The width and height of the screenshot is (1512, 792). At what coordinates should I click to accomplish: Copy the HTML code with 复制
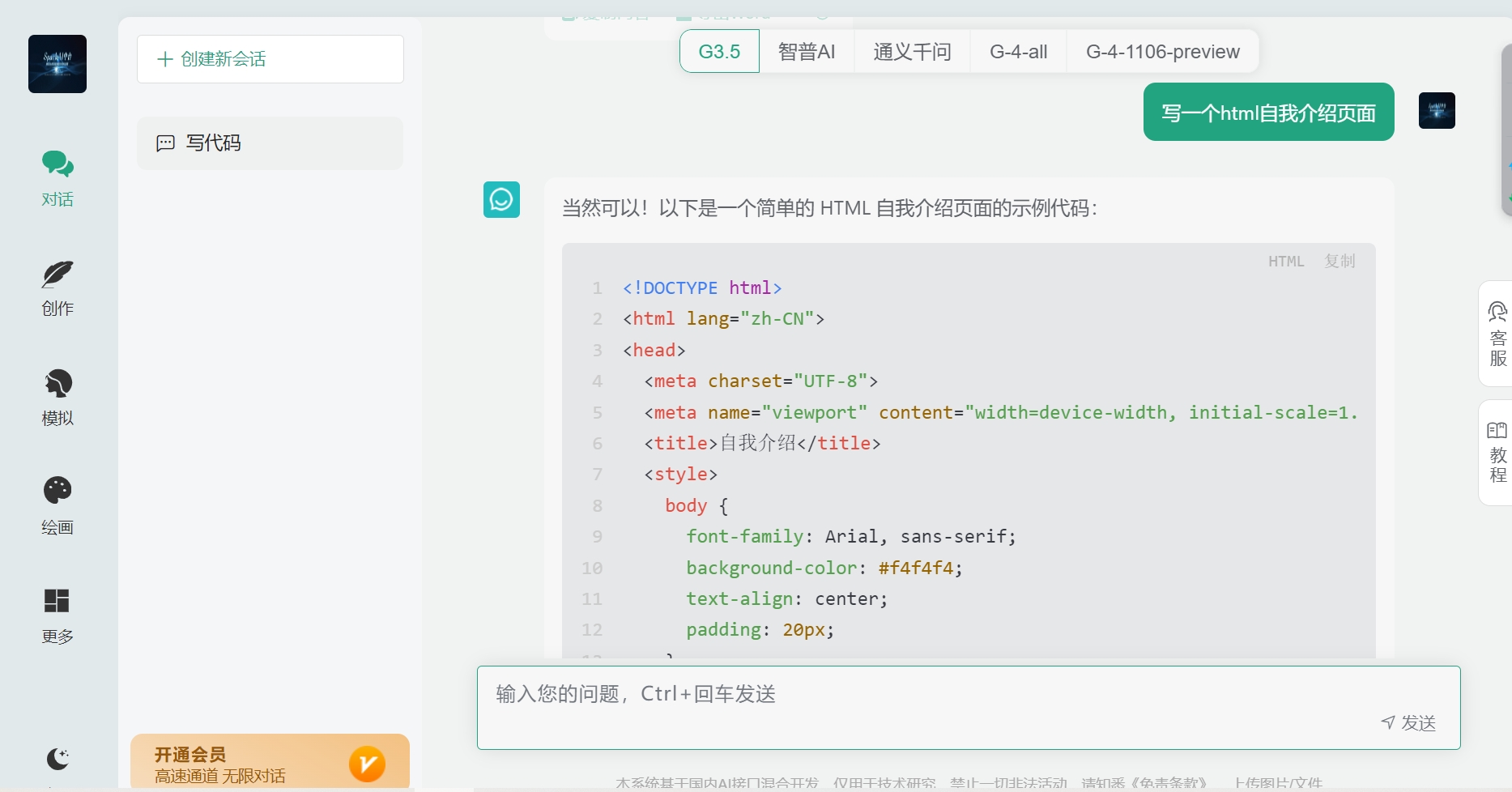coord(1338,261)
